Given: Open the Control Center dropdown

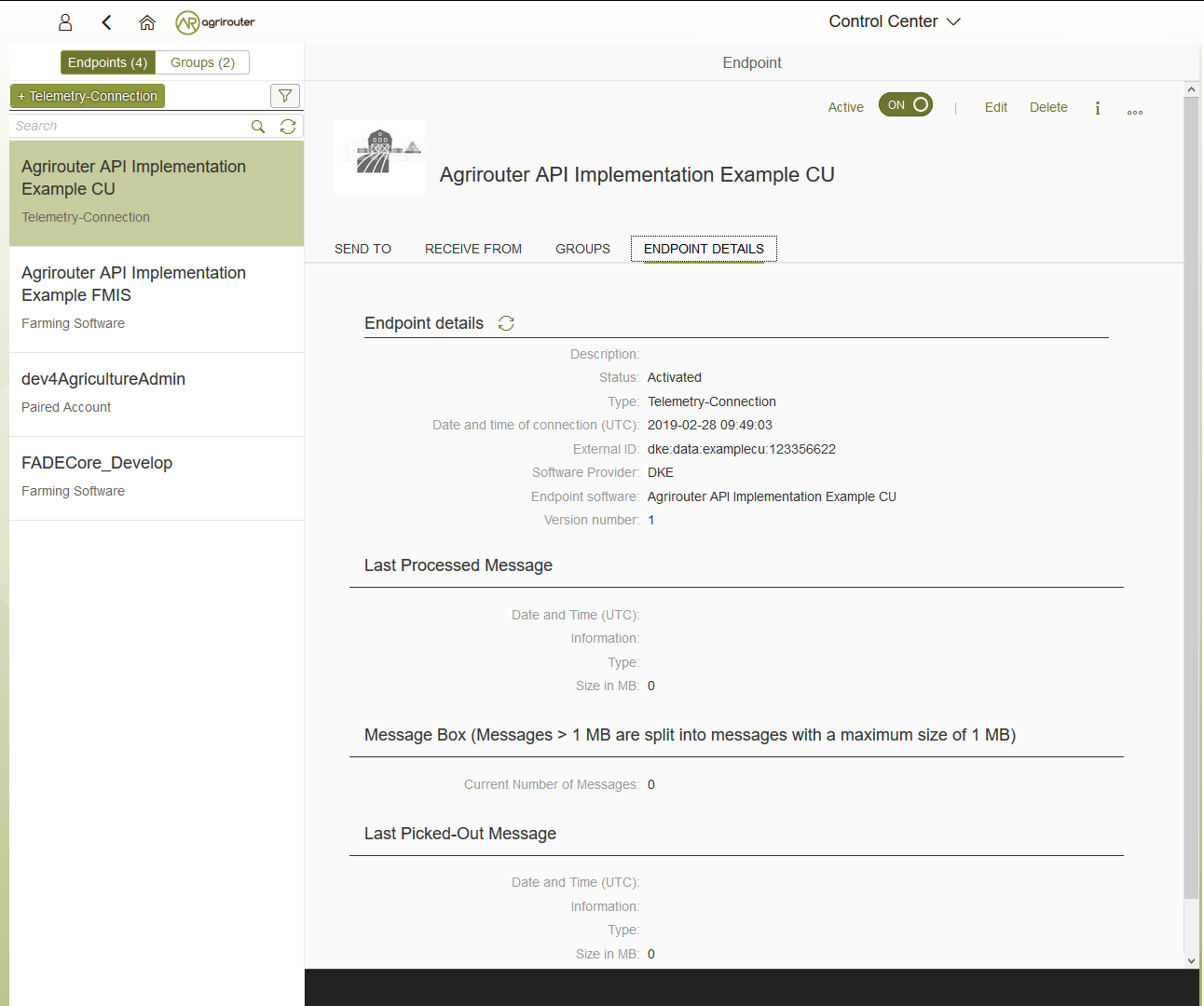Looking at the screenshot, I should pos(894,20).
